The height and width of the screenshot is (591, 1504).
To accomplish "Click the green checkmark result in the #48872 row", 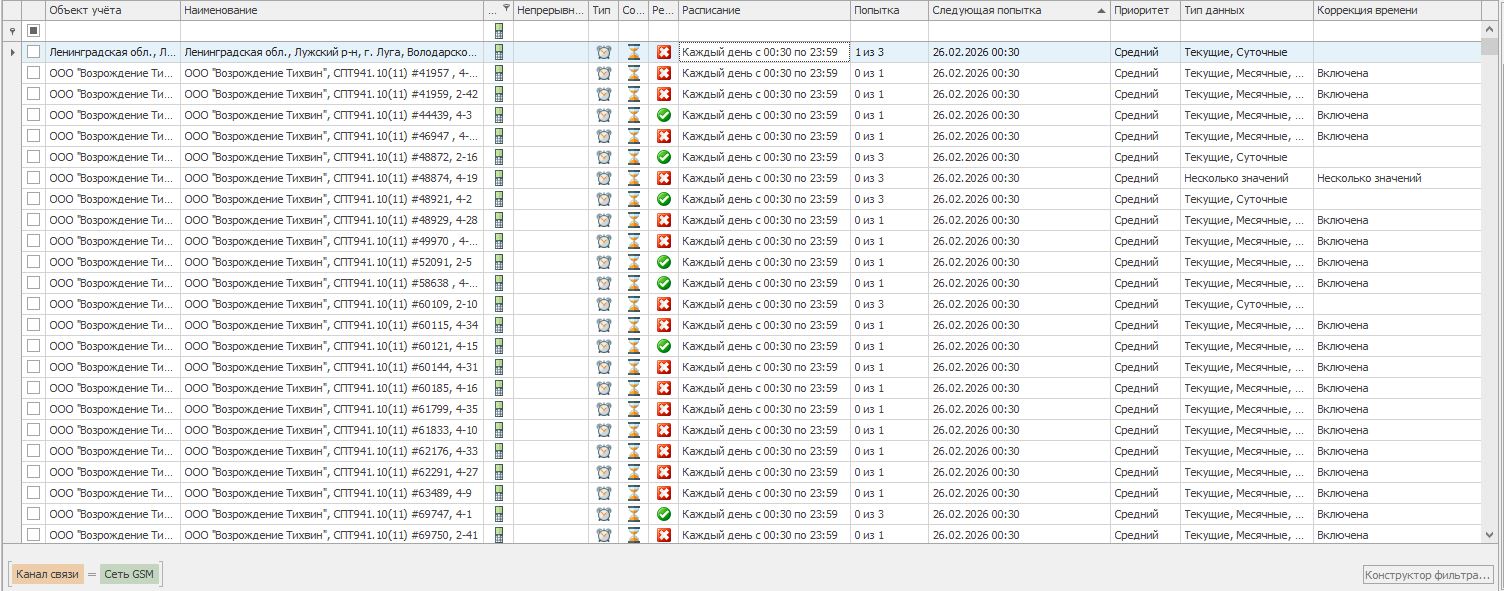I will pyautogui.click(x=663, y=157).
